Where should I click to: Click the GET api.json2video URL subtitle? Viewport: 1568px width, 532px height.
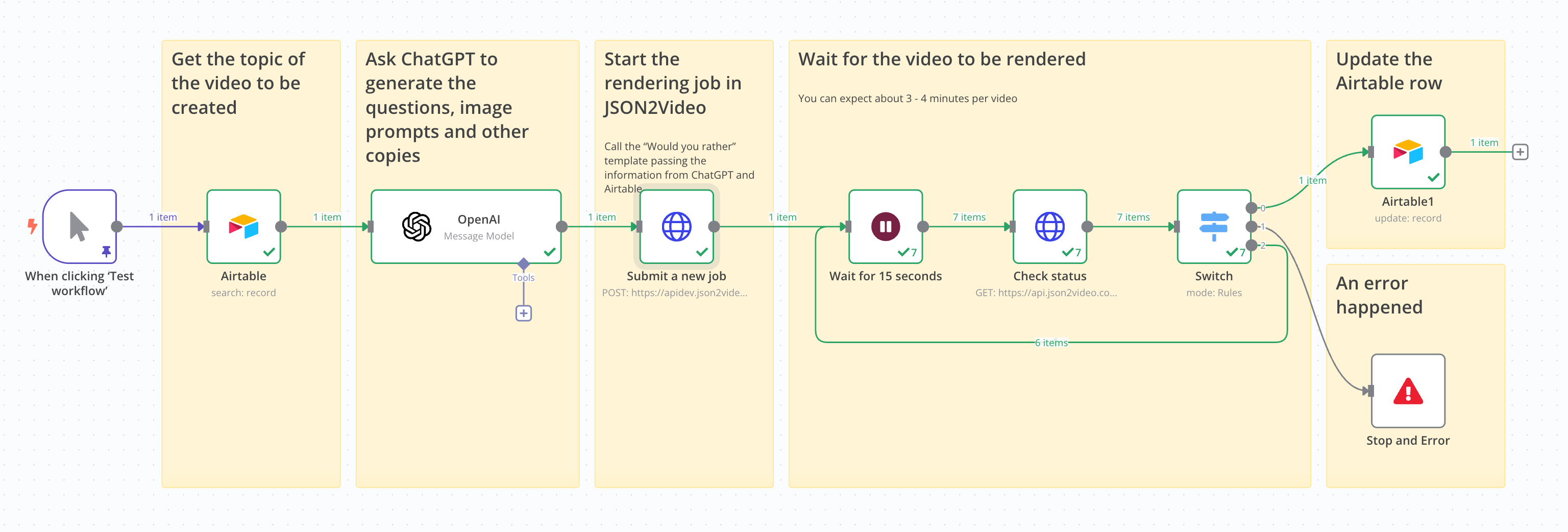click(1046, 293)
